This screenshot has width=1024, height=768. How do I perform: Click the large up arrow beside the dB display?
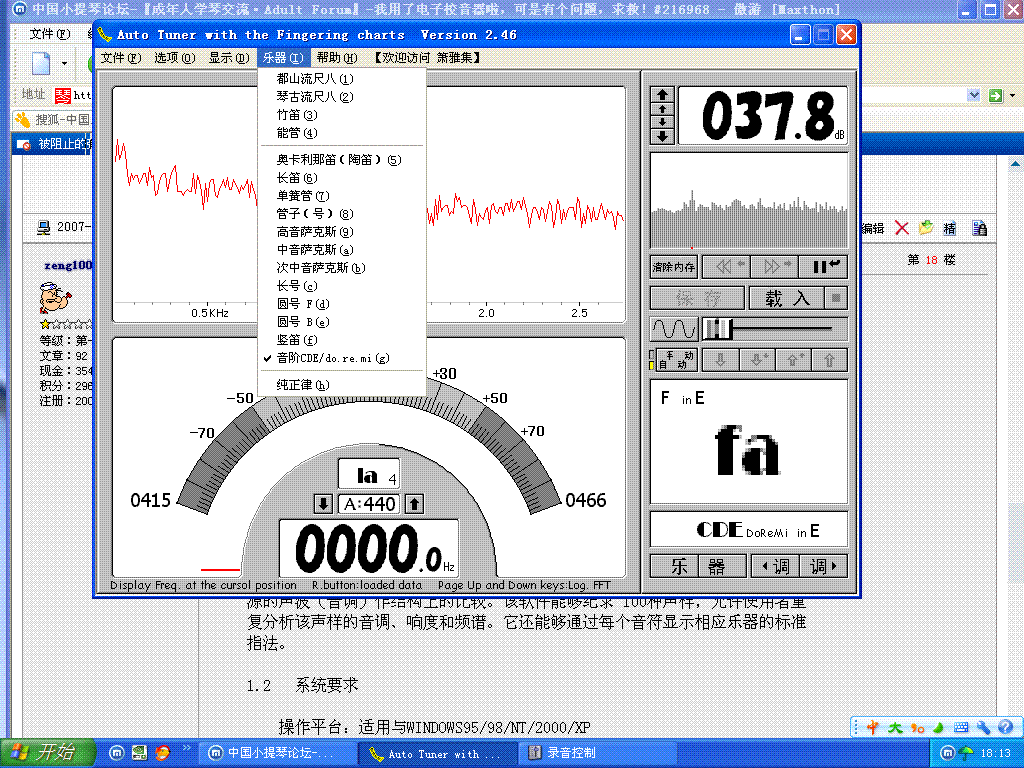click(662, 95)
